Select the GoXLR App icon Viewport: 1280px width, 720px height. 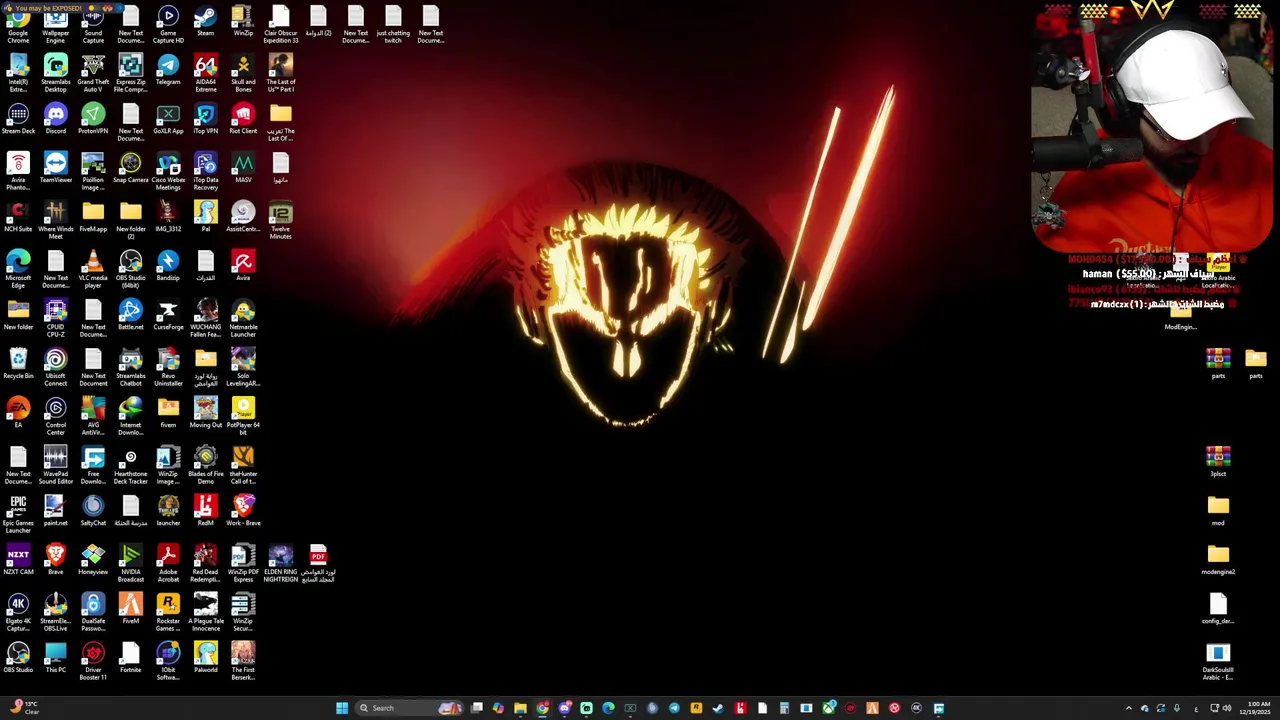[x=168, y=120]
